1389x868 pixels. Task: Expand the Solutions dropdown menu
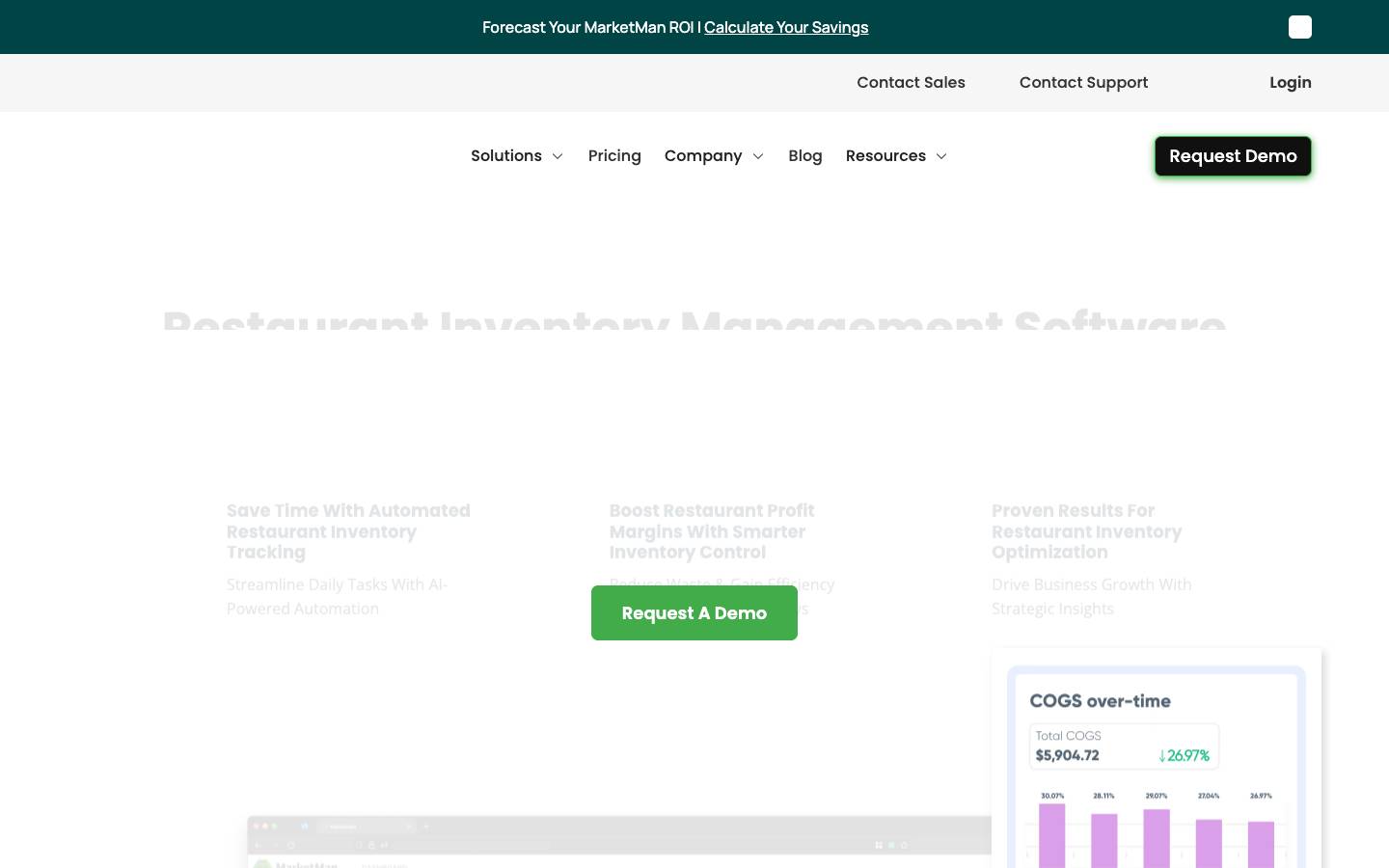click(517, 156)
